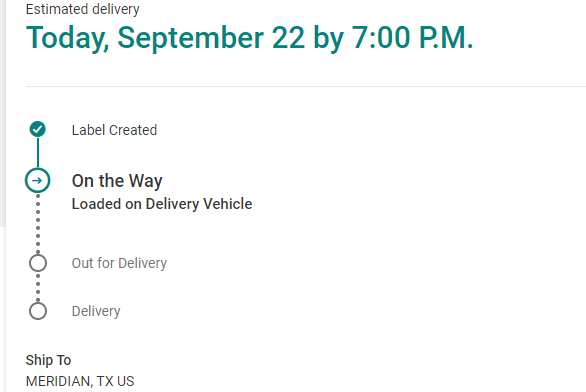Click the word Today in the delivery heading
Viewport: 586px width, 392px height.
coord(68,38)
